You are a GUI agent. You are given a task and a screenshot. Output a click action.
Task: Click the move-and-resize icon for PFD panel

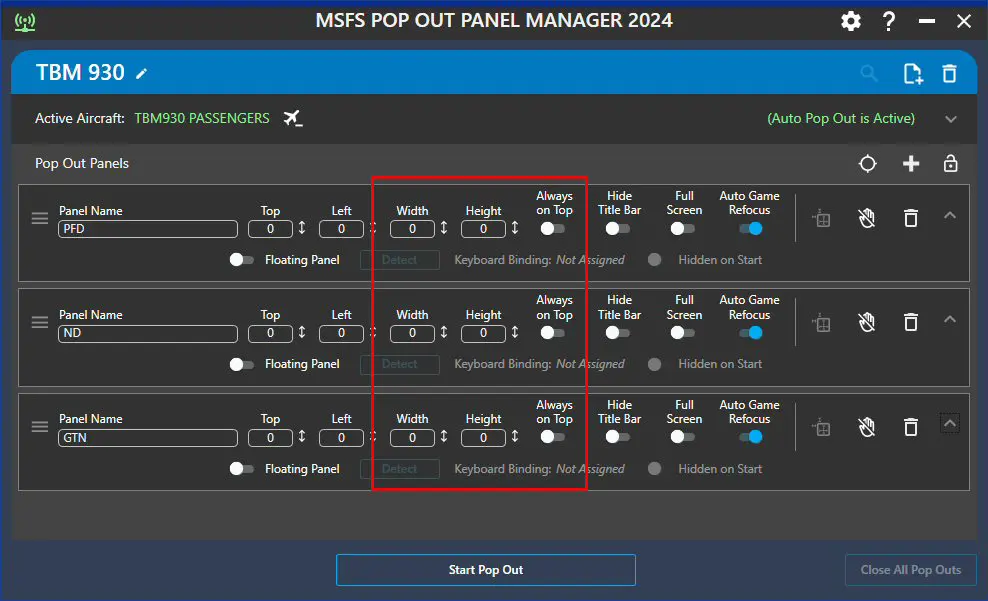[x=821, y=219]
